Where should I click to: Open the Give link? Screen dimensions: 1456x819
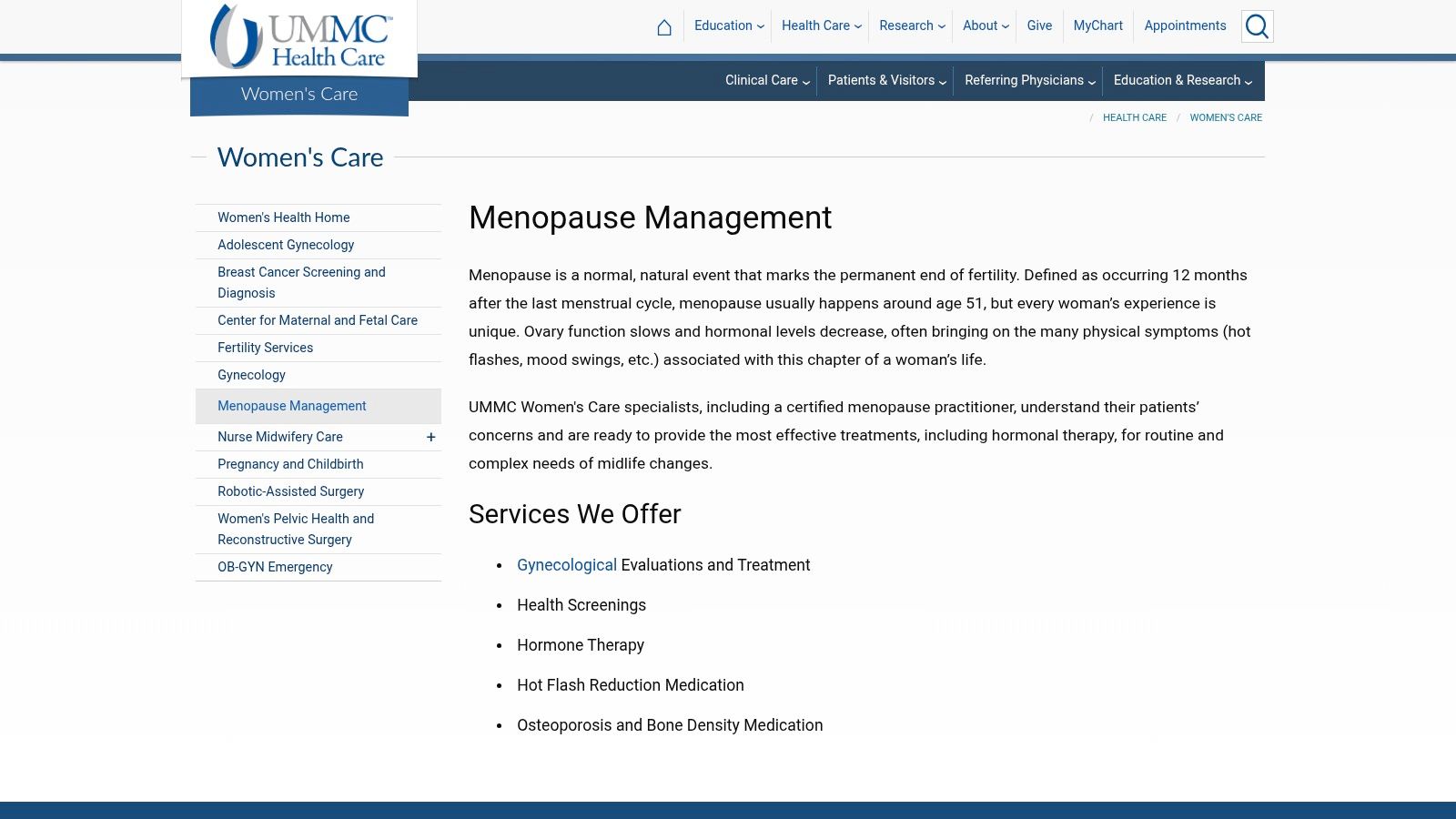tap(1039, 25)
